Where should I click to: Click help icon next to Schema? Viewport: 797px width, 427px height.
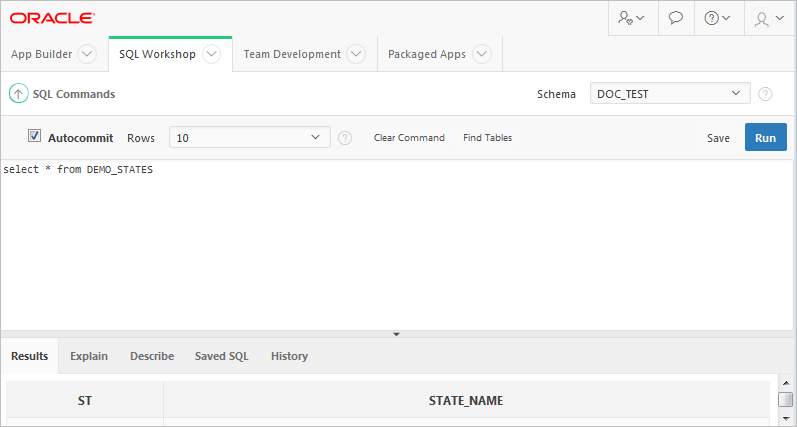(765, 94)
